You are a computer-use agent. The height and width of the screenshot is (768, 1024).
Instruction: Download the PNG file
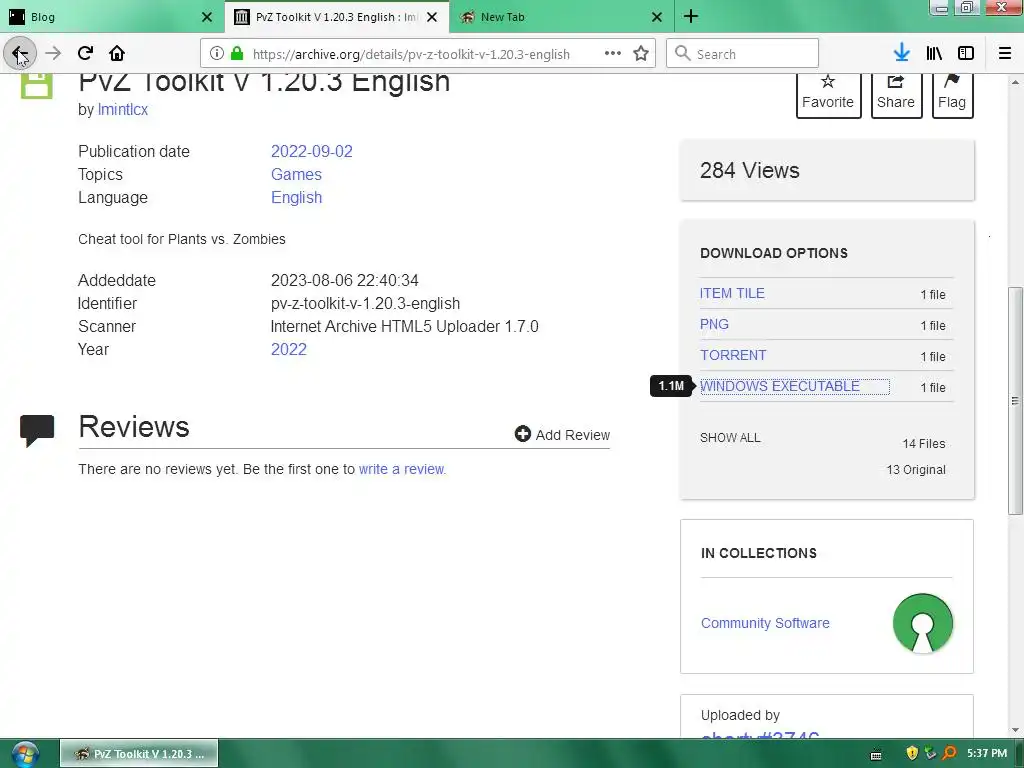(714, 325)
